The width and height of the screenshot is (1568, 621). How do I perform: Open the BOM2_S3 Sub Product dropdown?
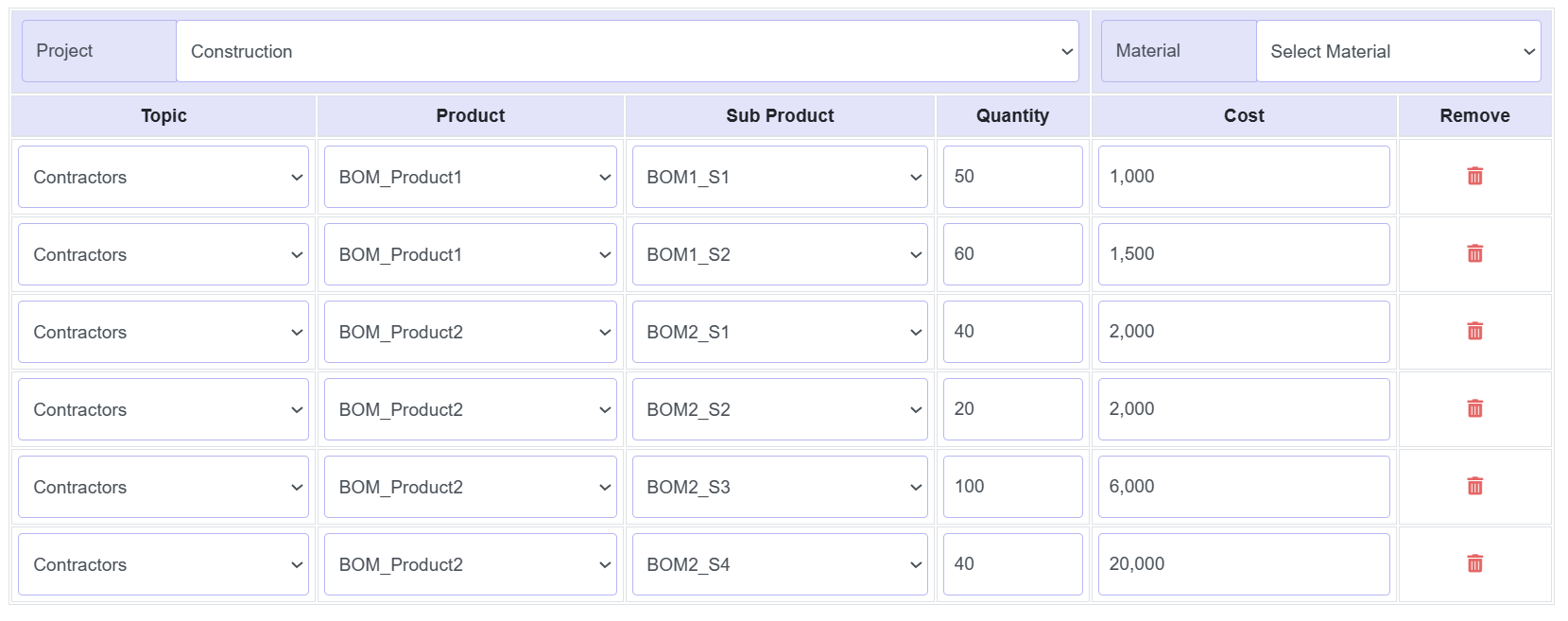(779, 487)
